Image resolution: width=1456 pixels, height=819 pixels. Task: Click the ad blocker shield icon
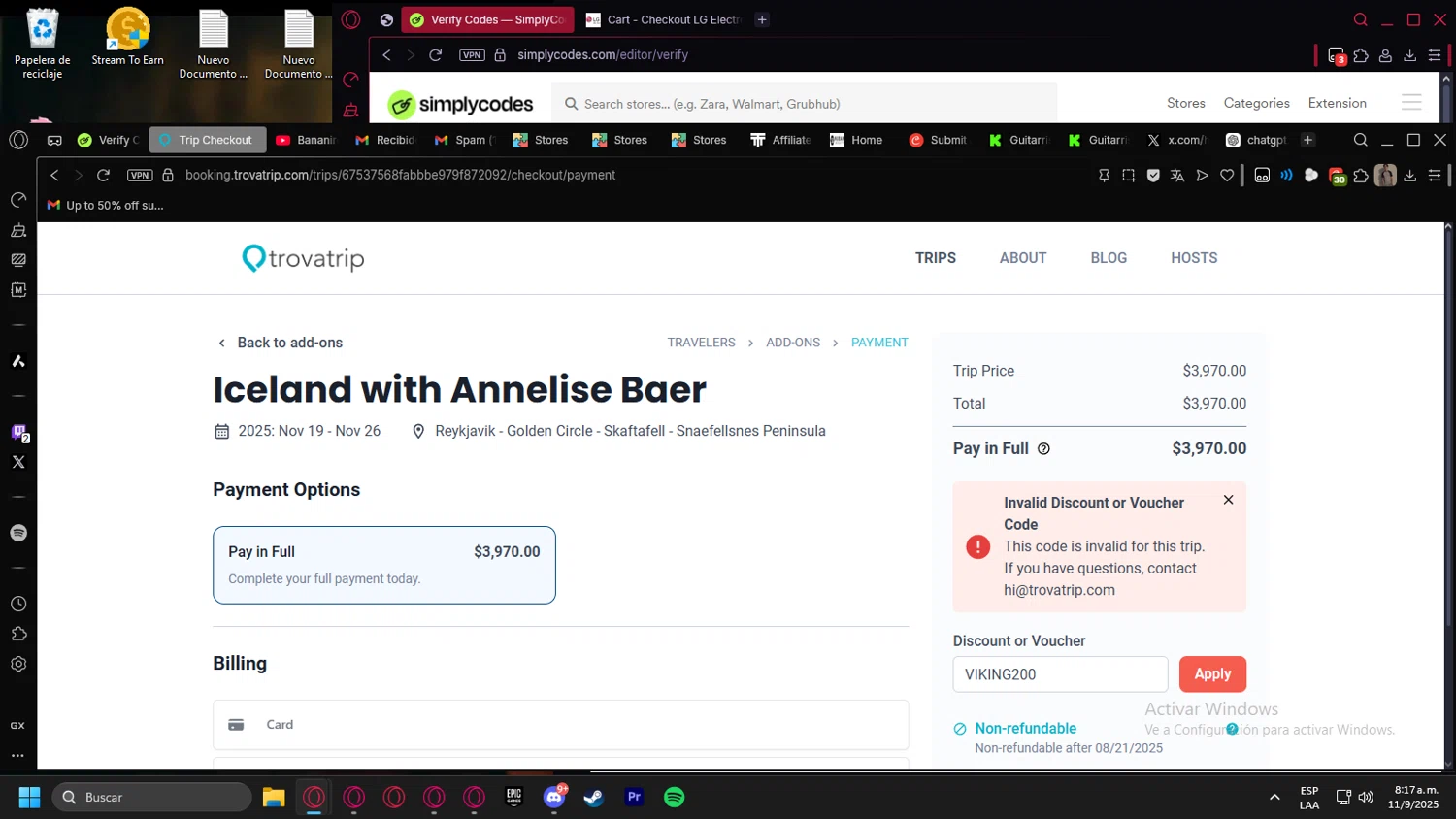coord(1153,176)
